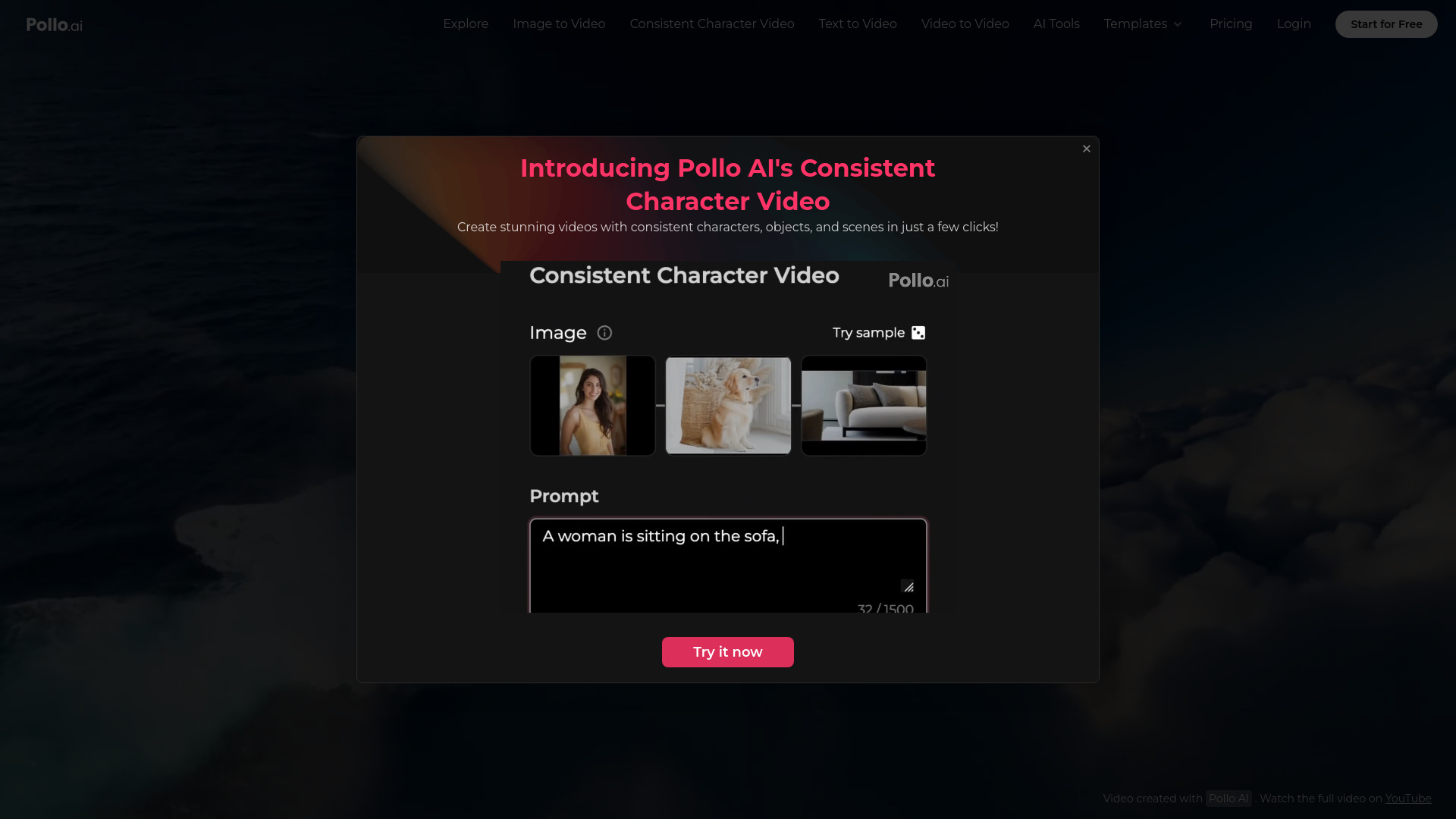Click the info icon next to Image label

click(604, 332)
